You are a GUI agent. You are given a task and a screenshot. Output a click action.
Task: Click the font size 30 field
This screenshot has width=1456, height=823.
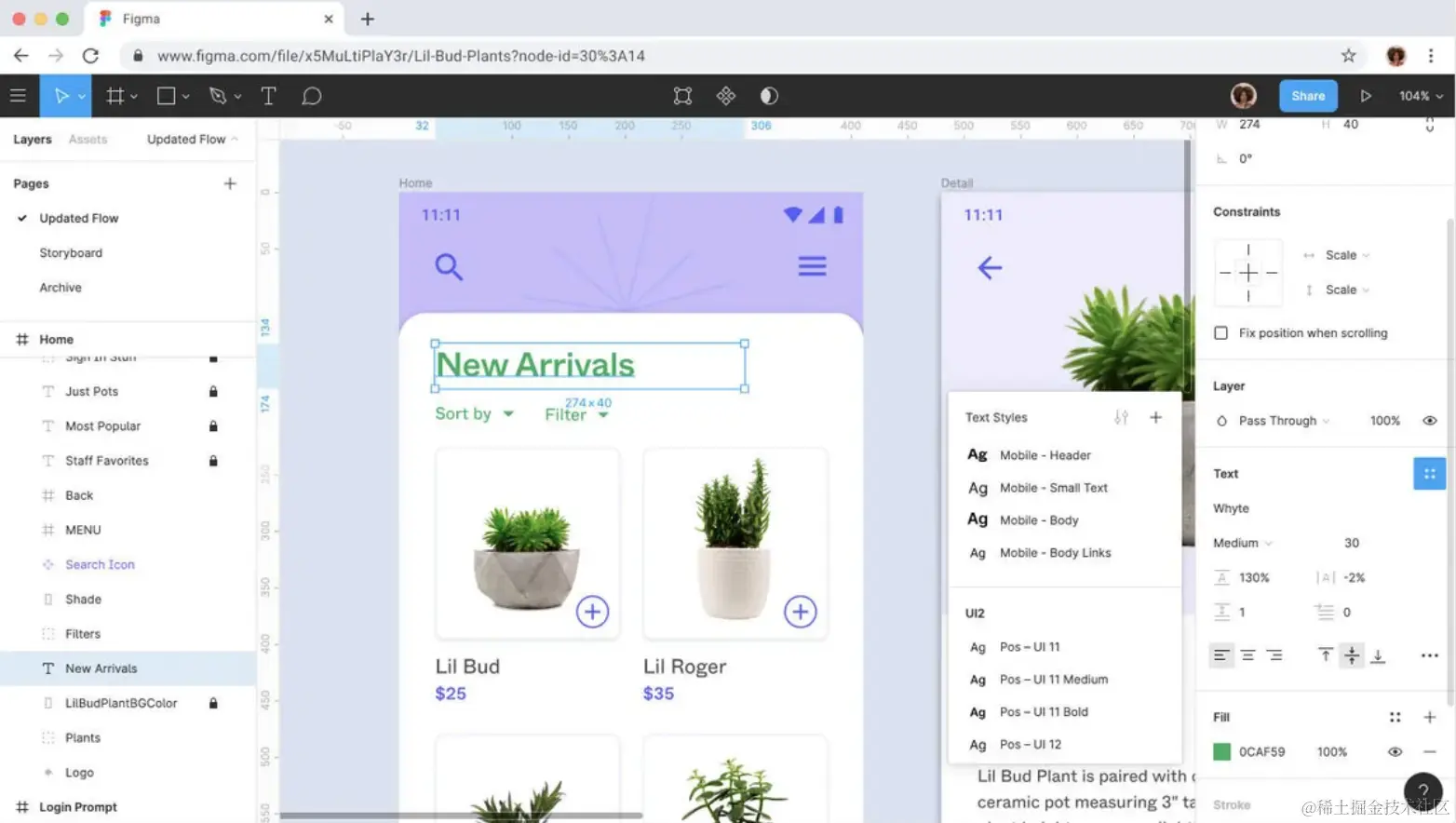[x=1352, y=543]
